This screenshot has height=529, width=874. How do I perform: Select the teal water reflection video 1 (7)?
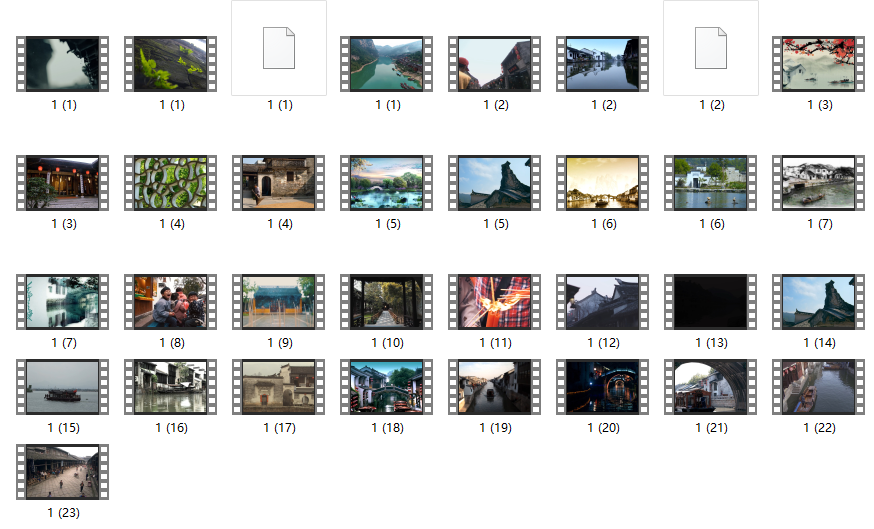(x=62, y=302)
